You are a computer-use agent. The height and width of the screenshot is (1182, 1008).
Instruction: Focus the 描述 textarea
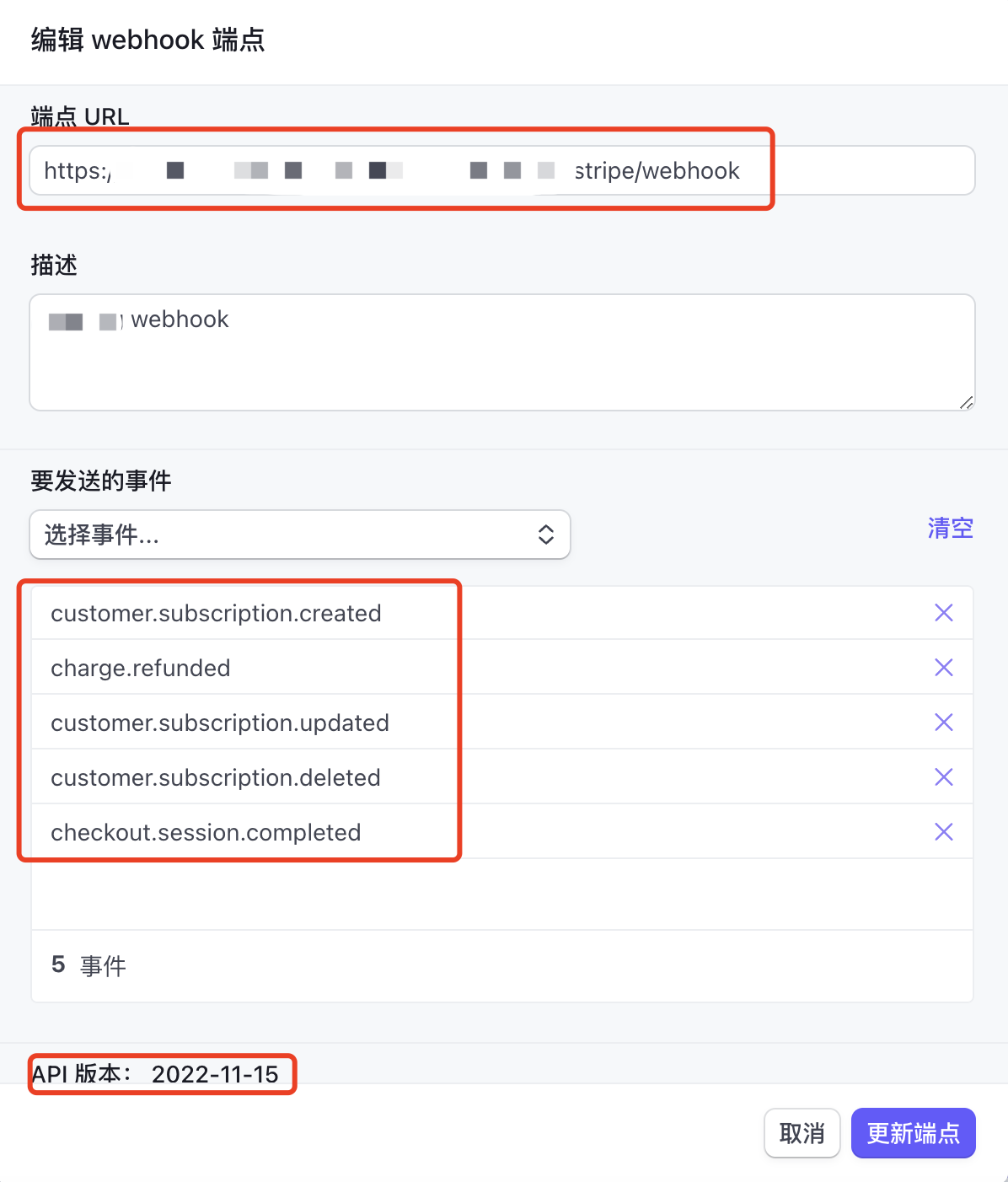502,352
